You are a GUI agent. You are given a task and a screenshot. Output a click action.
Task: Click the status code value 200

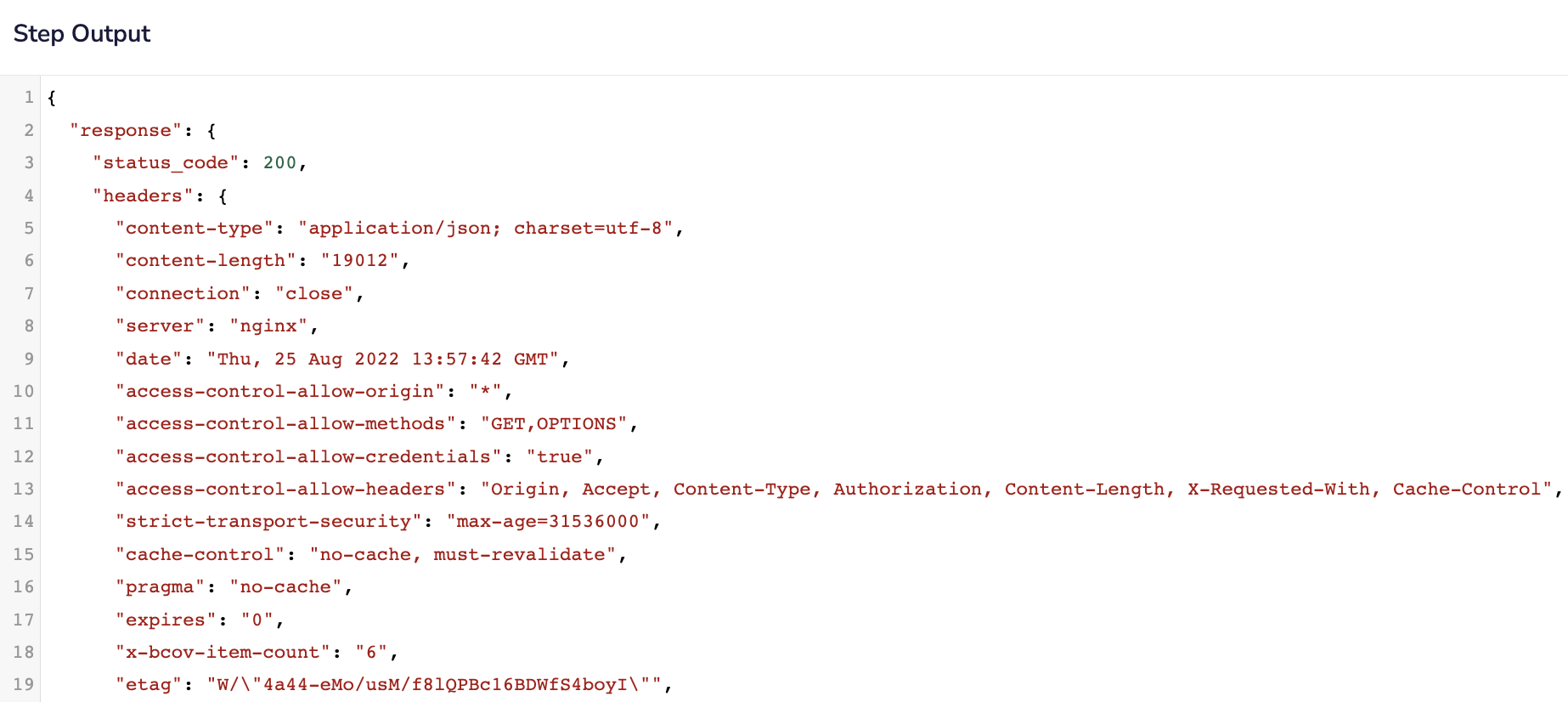(279, 163)
